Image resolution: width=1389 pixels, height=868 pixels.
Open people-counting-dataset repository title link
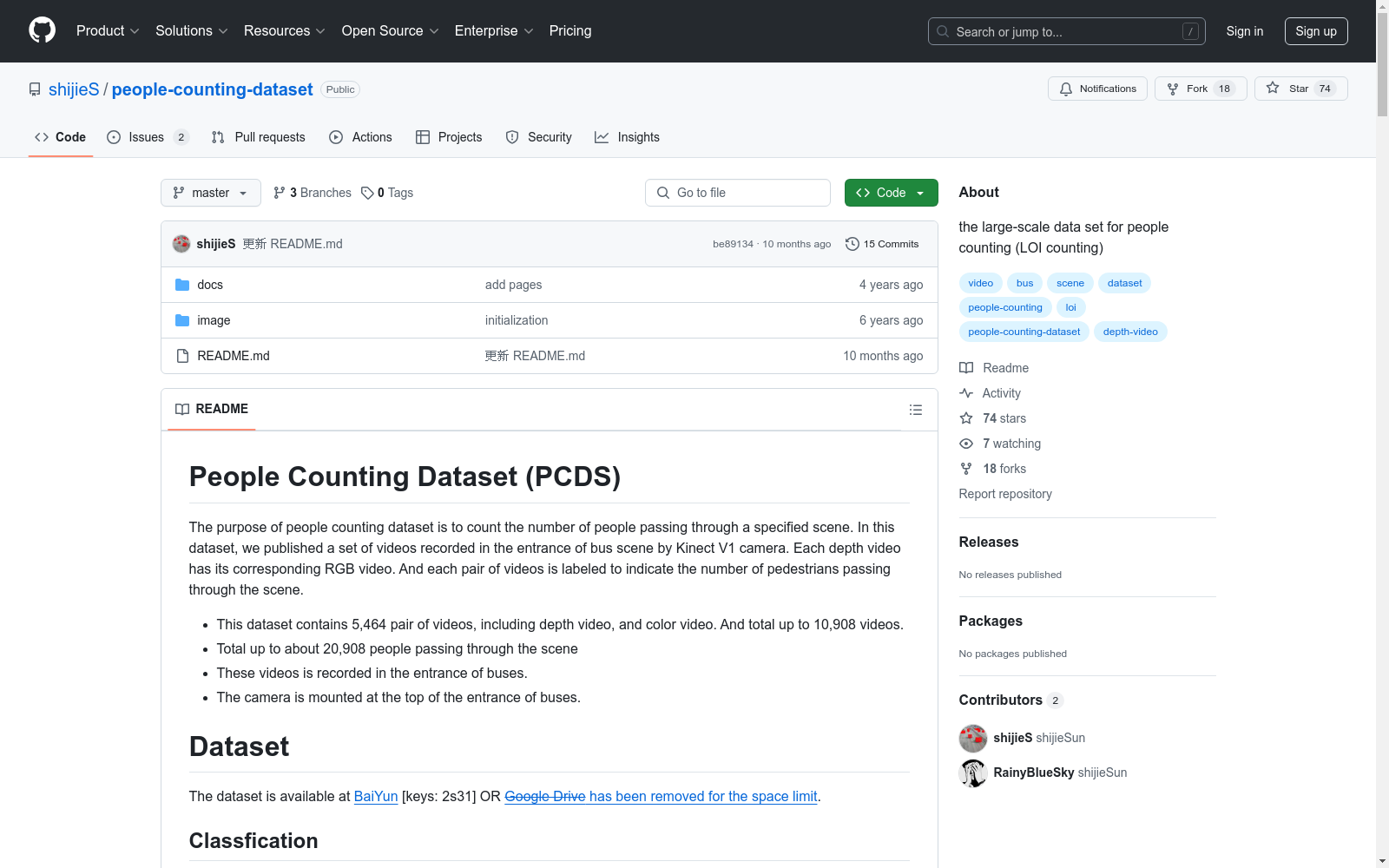coord(212,89)
